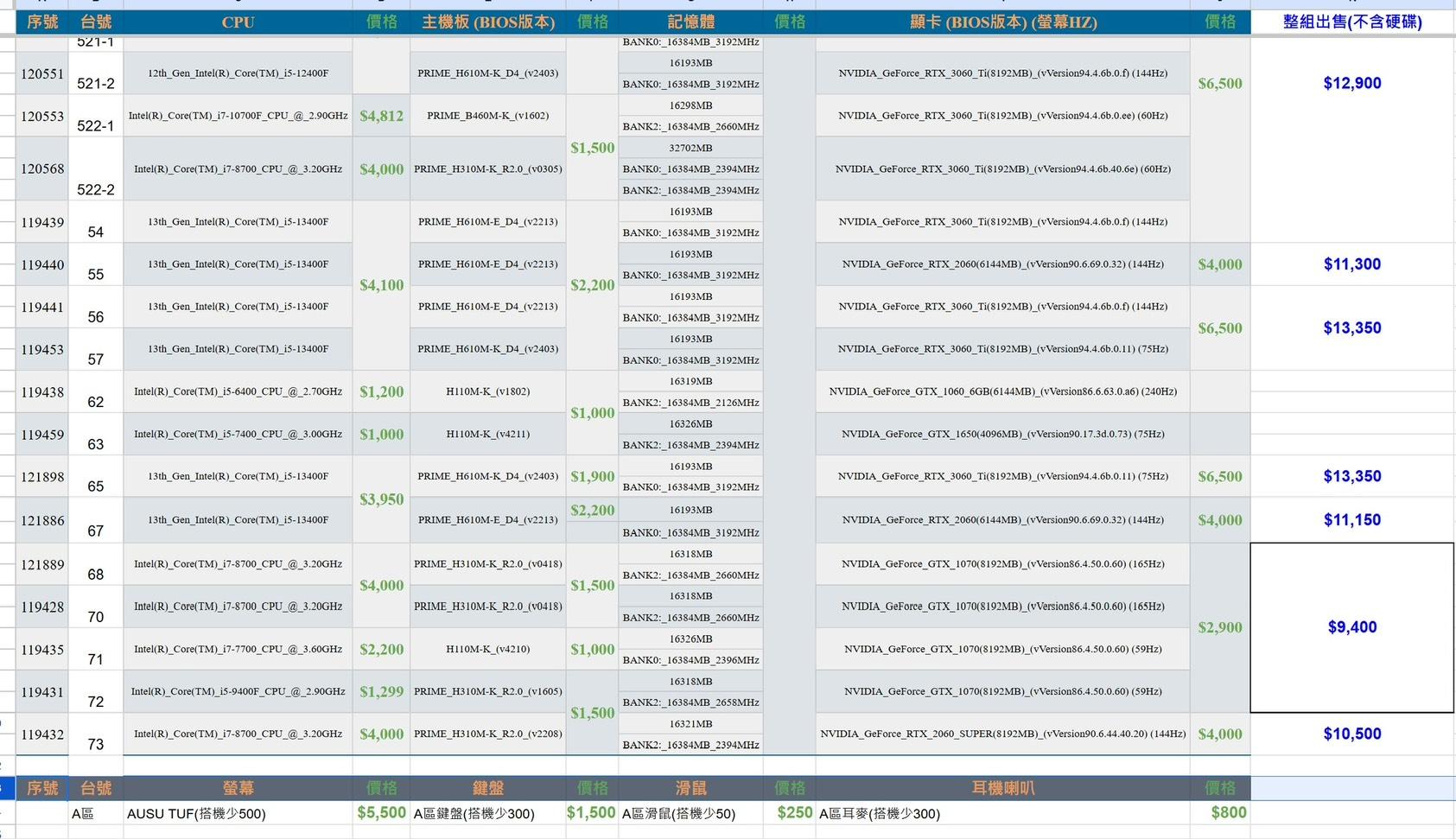Select the 鍵盤 header cell

488,788
